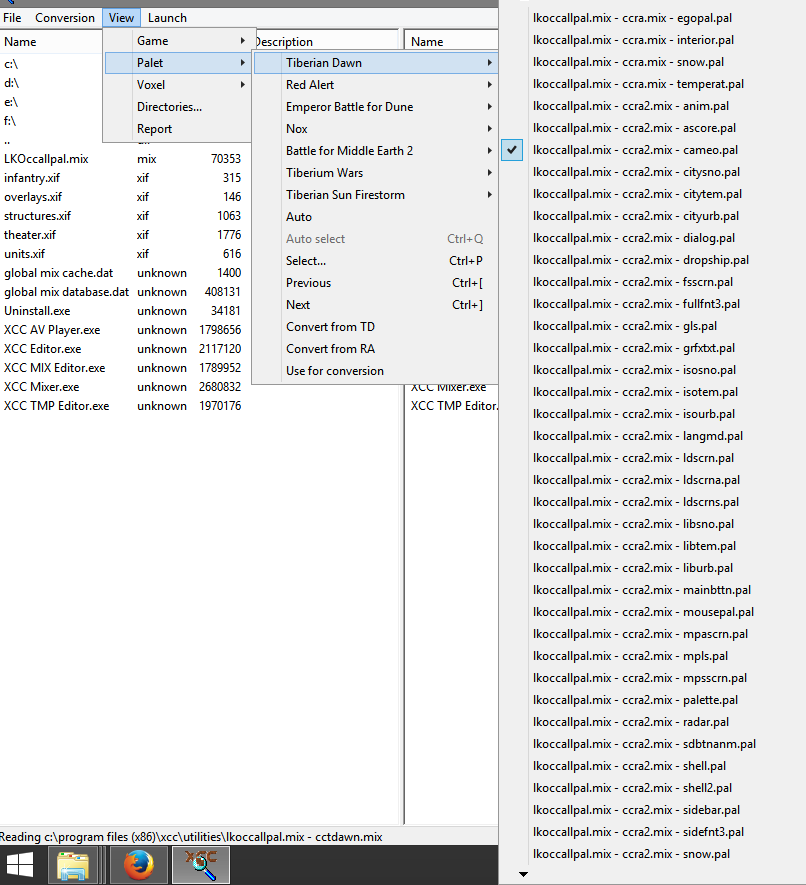Viewport: 806px width, 885px height.
Task: Launch Firefox from the taskbar
Action: (x=139, y=865)
